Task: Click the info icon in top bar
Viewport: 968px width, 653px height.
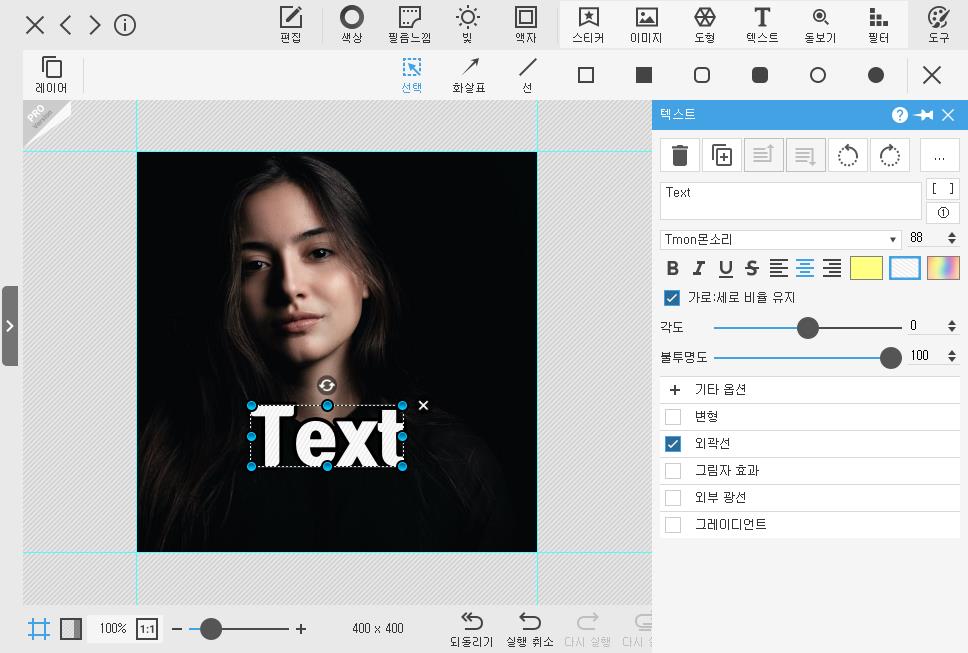Action: coord(125,25)
